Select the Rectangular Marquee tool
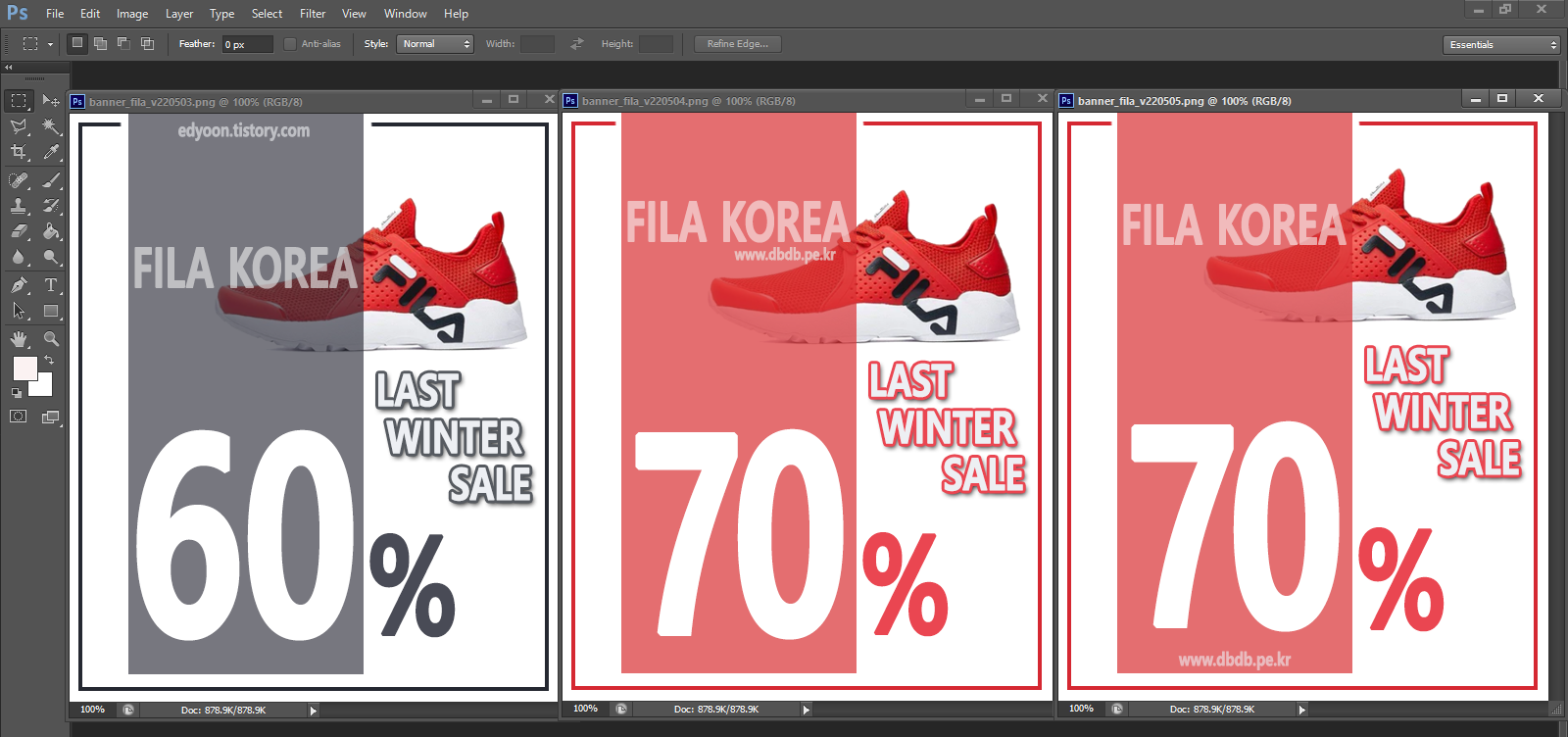 point(19,101)
